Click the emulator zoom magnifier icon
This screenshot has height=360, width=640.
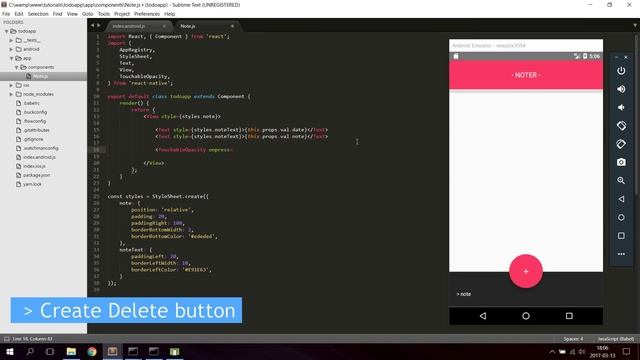(621, 180)
